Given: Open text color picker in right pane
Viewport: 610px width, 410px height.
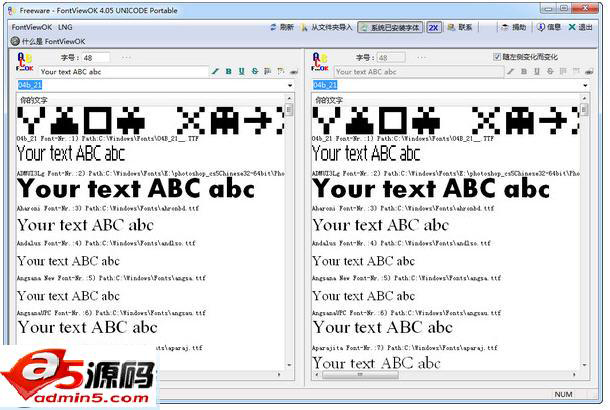Looking at the screenshot, I should pyautogui.click(x=563, y=71).
